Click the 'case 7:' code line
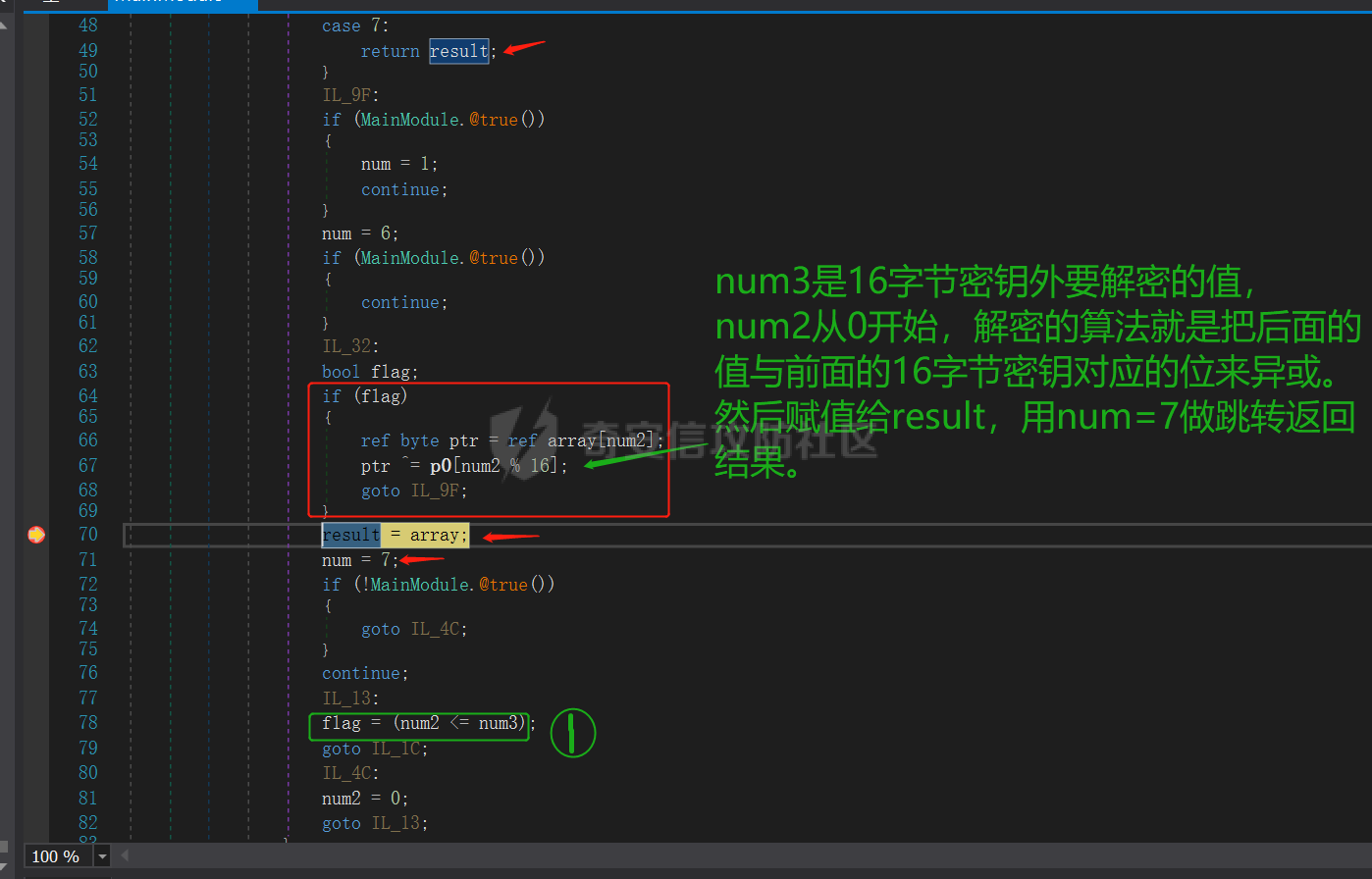This screenshot has width=1372, height=879. pos(355,26)
